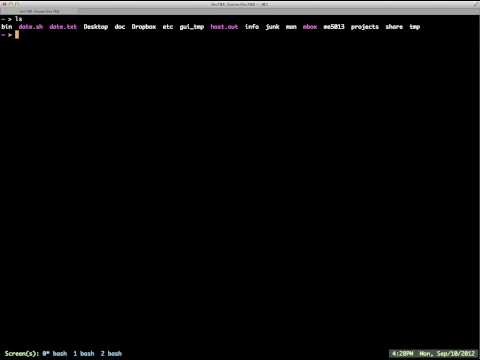Image resolution: width=480 pixels, height=360 pixels.
Task: Click the 'junk' directory name
Action: point(272,27)
